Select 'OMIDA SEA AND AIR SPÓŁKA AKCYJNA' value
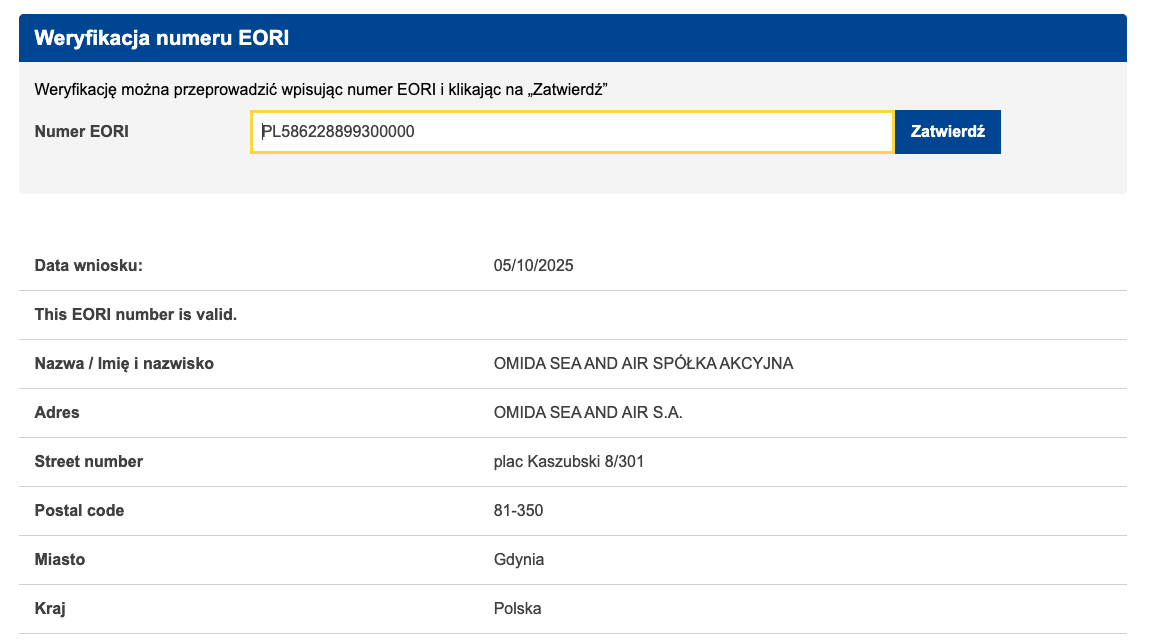Viewport: 1150px width, 644px height. (643, 364)
